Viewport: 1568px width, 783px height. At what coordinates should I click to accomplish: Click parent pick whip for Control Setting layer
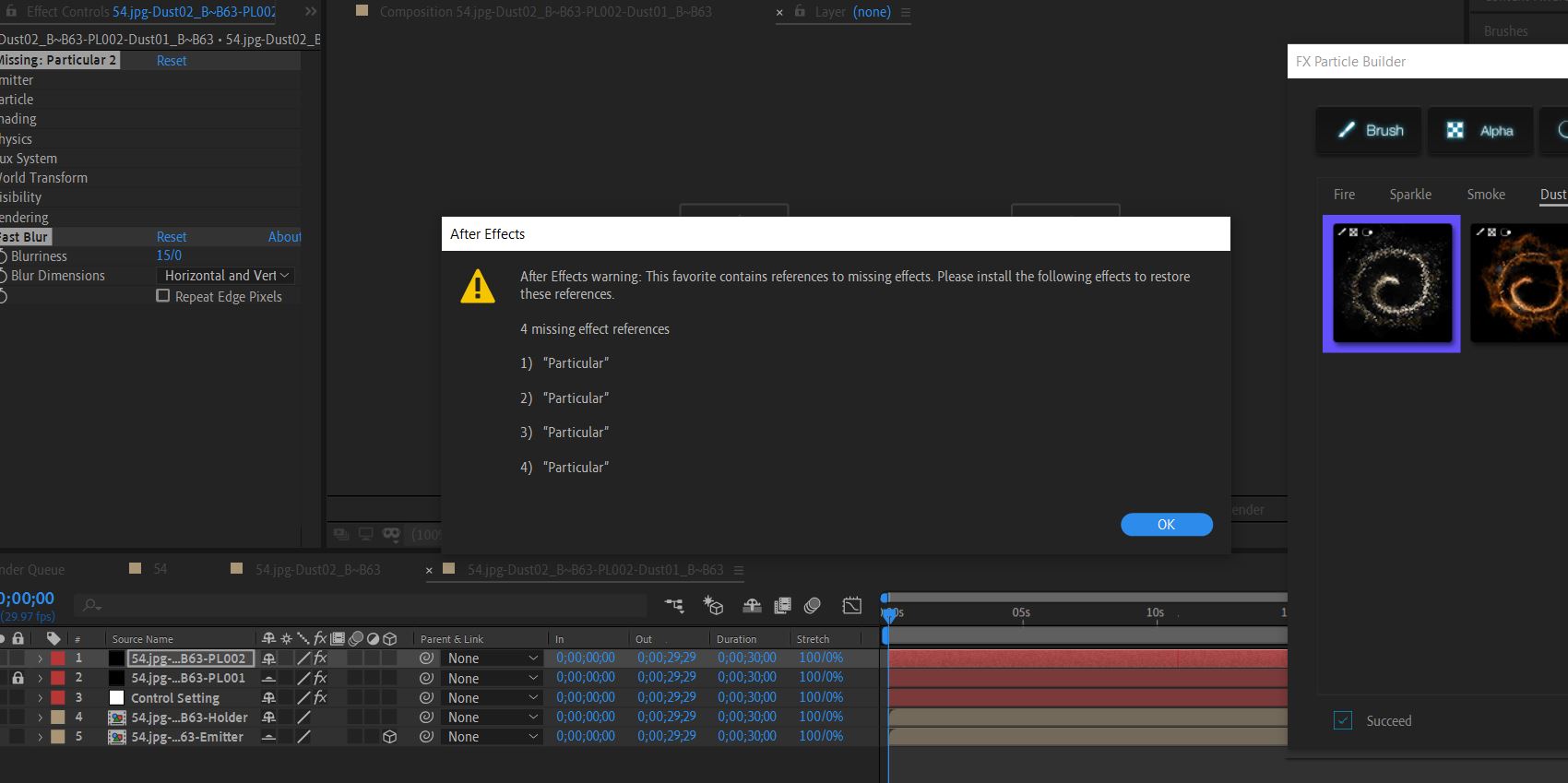(x=426, y=697)
